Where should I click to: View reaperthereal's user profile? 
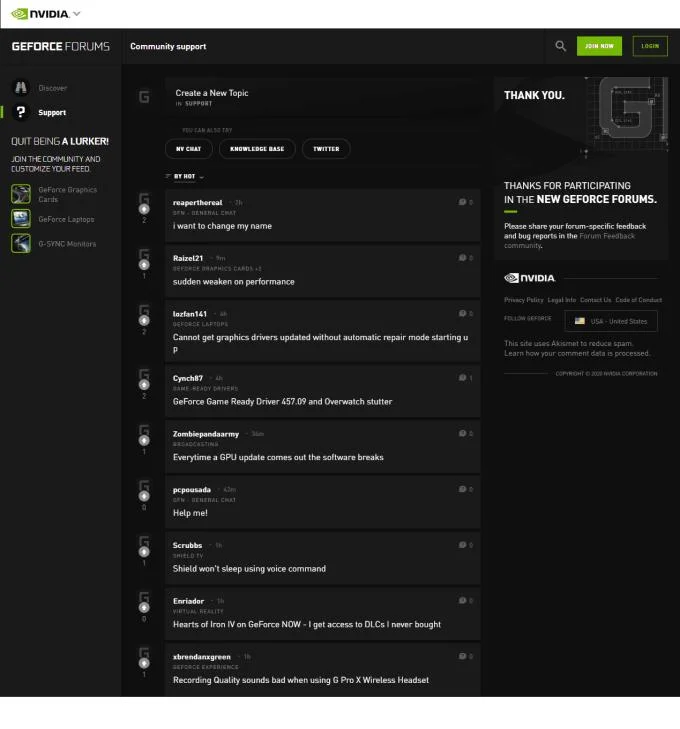click(198, 203)
